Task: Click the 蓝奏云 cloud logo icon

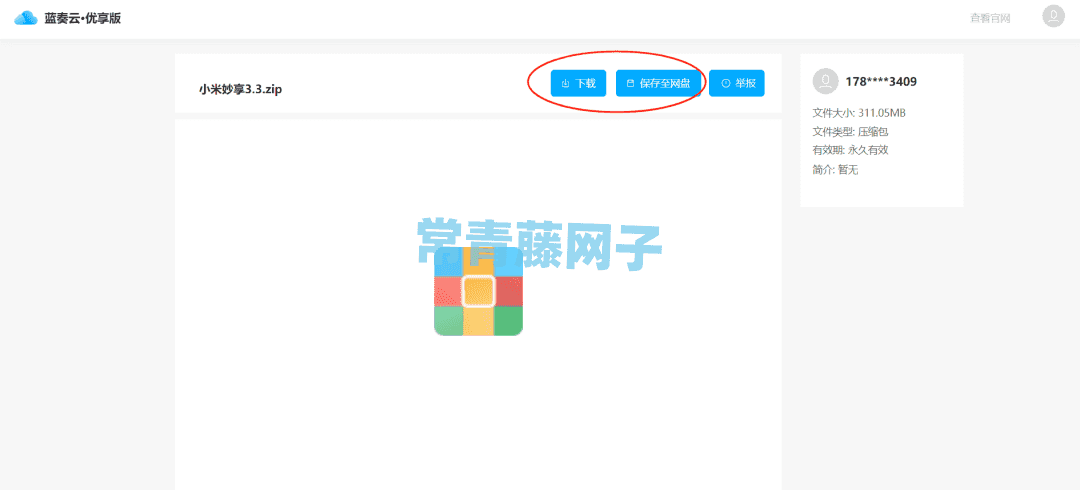Action: [x=25, y=19]
